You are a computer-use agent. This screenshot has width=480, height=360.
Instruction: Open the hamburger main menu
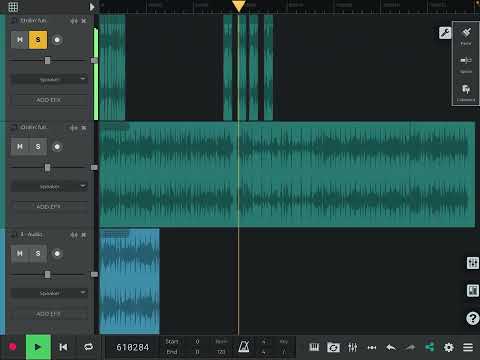pos(468,347)
